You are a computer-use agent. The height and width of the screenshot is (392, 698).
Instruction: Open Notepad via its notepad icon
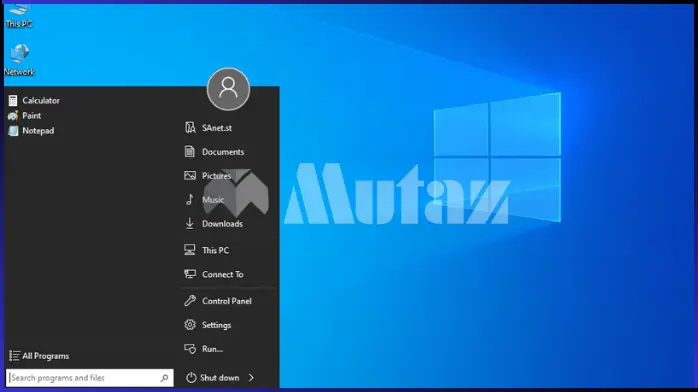(x=13, y=131)
